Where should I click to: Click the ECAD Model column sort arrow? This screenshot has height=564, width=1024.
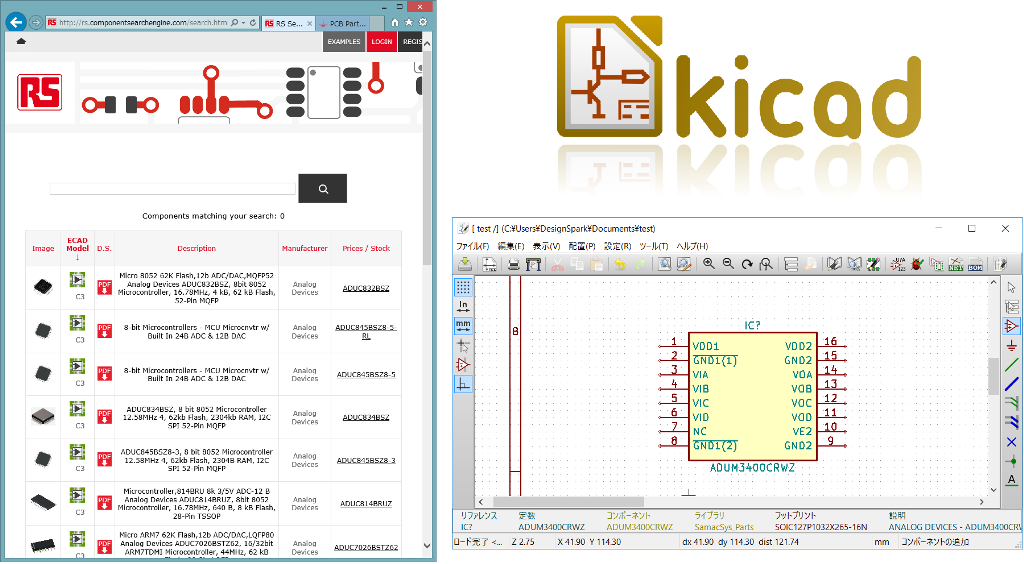point(77,257)
